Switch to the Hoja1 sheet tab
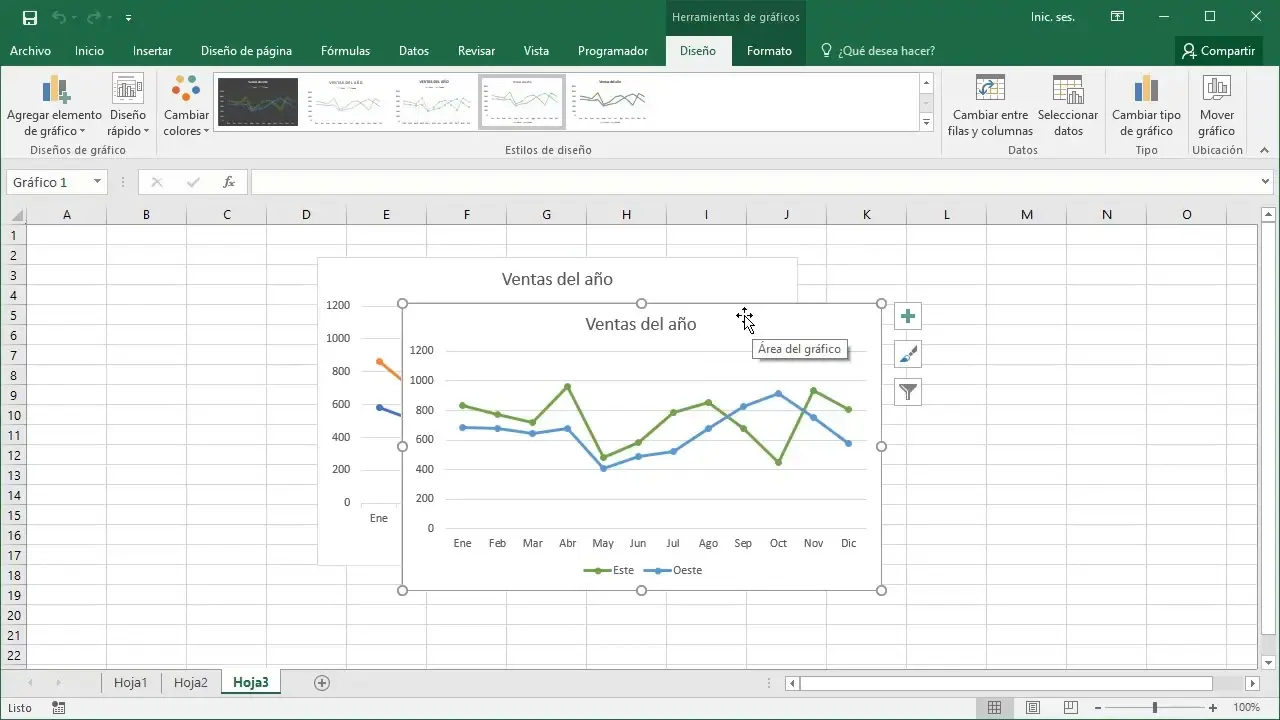 (130, 683)
